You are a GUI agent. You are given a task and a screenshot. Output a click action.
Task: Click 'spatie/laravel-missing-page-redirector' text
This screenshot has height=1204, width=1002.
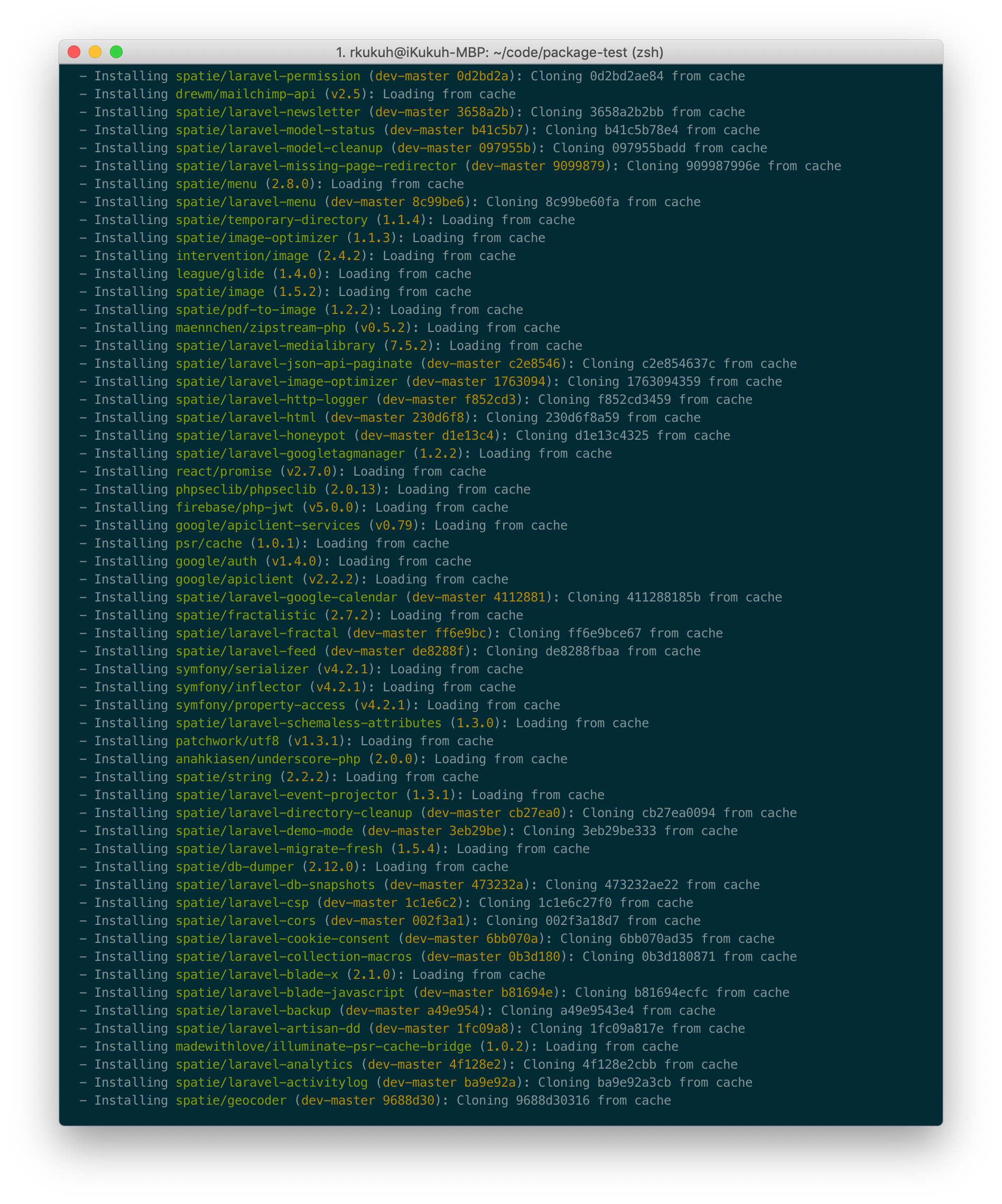(317, 166)
